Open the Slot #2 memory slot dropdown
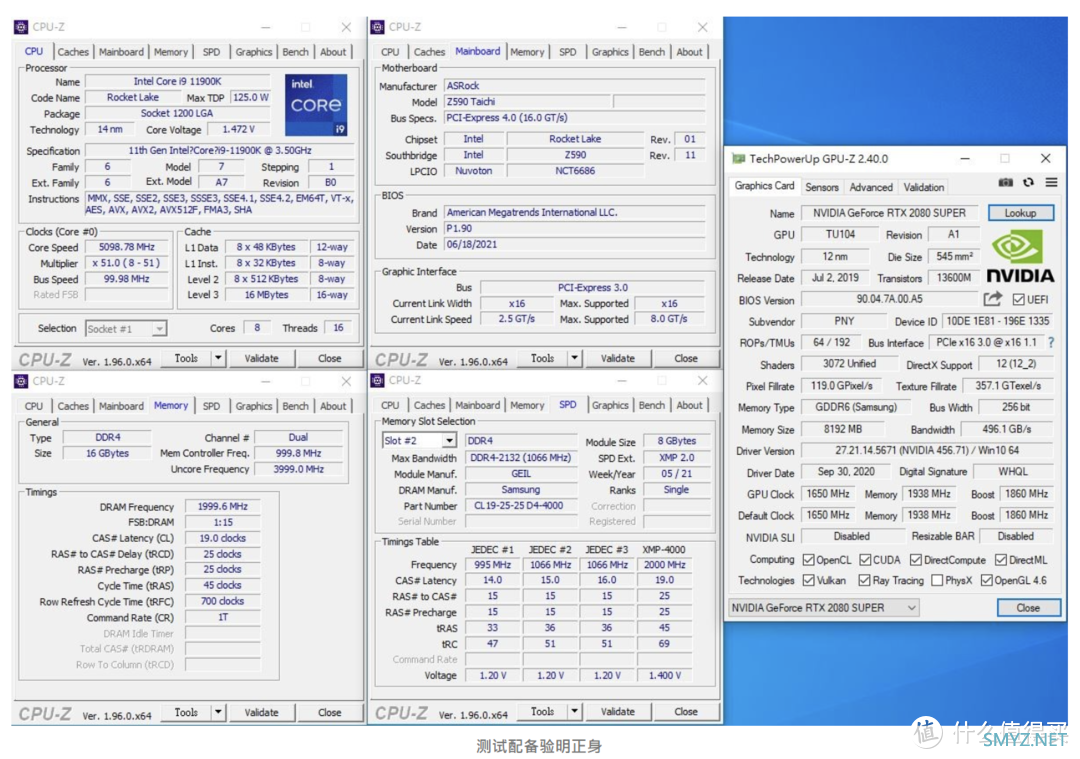 click(x=419, y=440)
